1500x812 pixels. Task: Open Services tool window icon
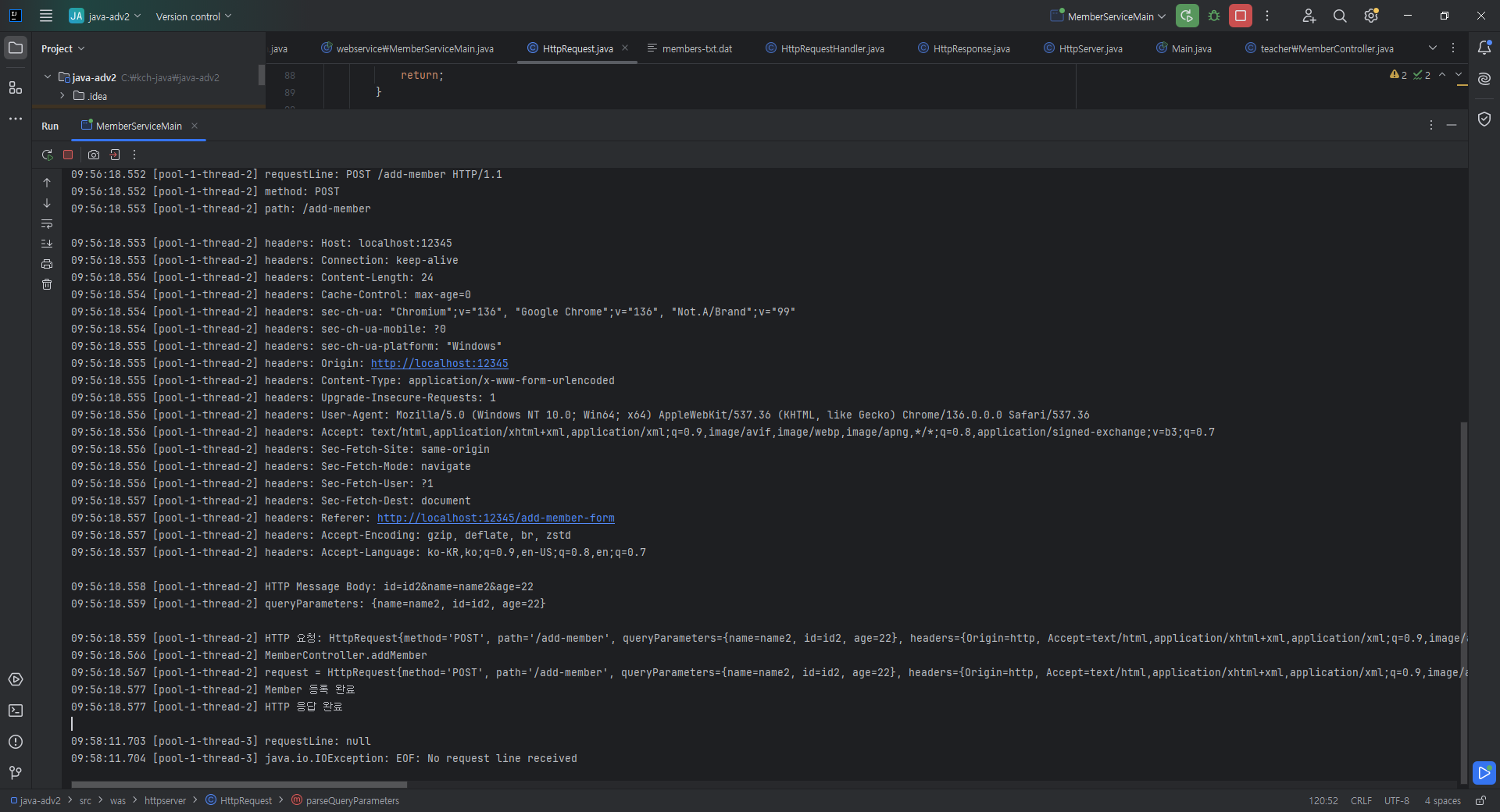click(16, 679)
